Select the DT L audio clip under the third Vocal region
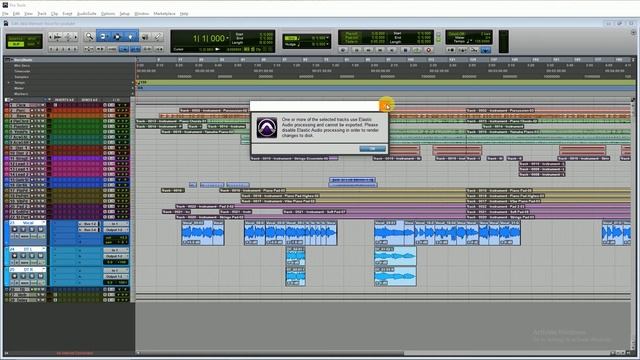Image resolution: width=640 pixels, height=360 pixels. click(395, 256)
